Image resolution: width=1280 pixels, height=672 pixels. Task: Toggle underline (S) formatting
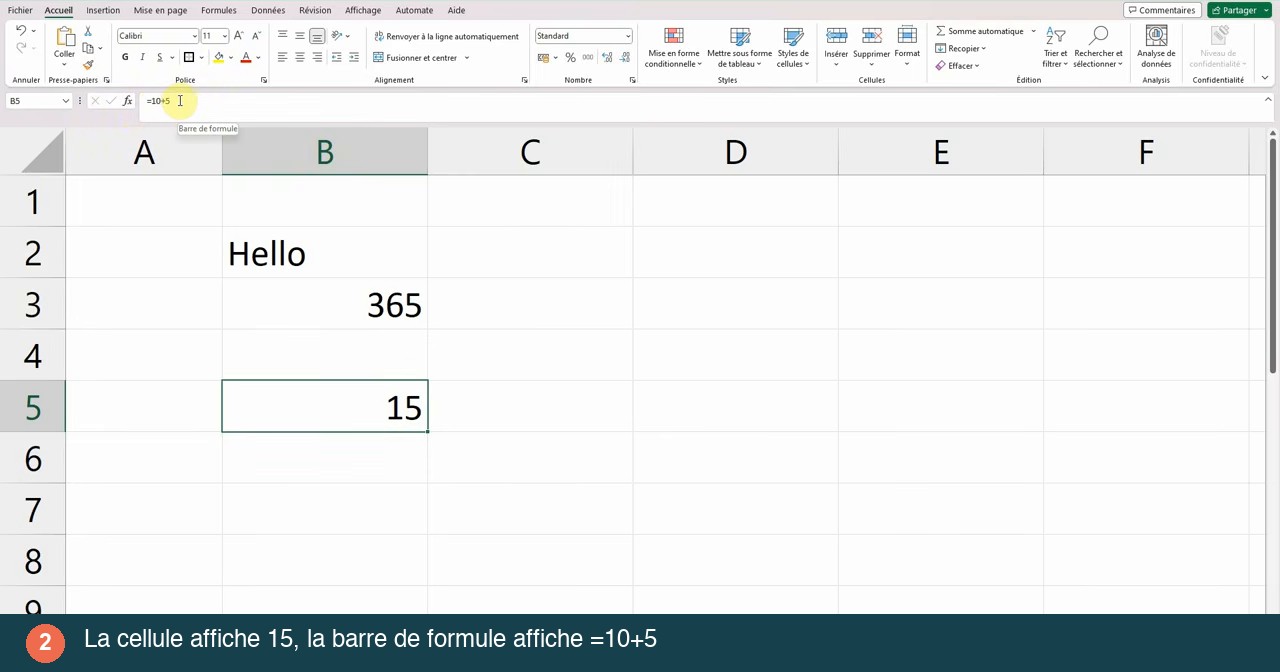pyautogui.click(x=159, y=58)
